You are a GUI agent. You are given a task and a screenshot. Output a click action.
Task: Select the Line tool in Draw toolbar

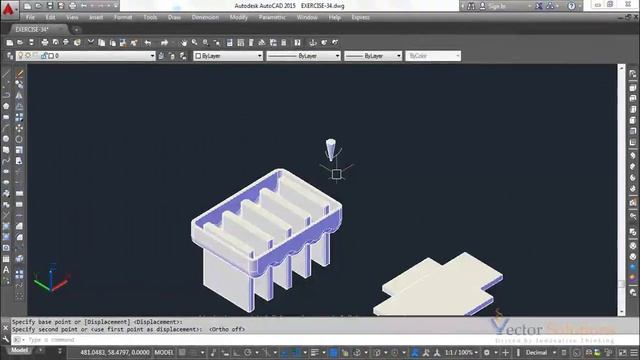pos(6,73)
